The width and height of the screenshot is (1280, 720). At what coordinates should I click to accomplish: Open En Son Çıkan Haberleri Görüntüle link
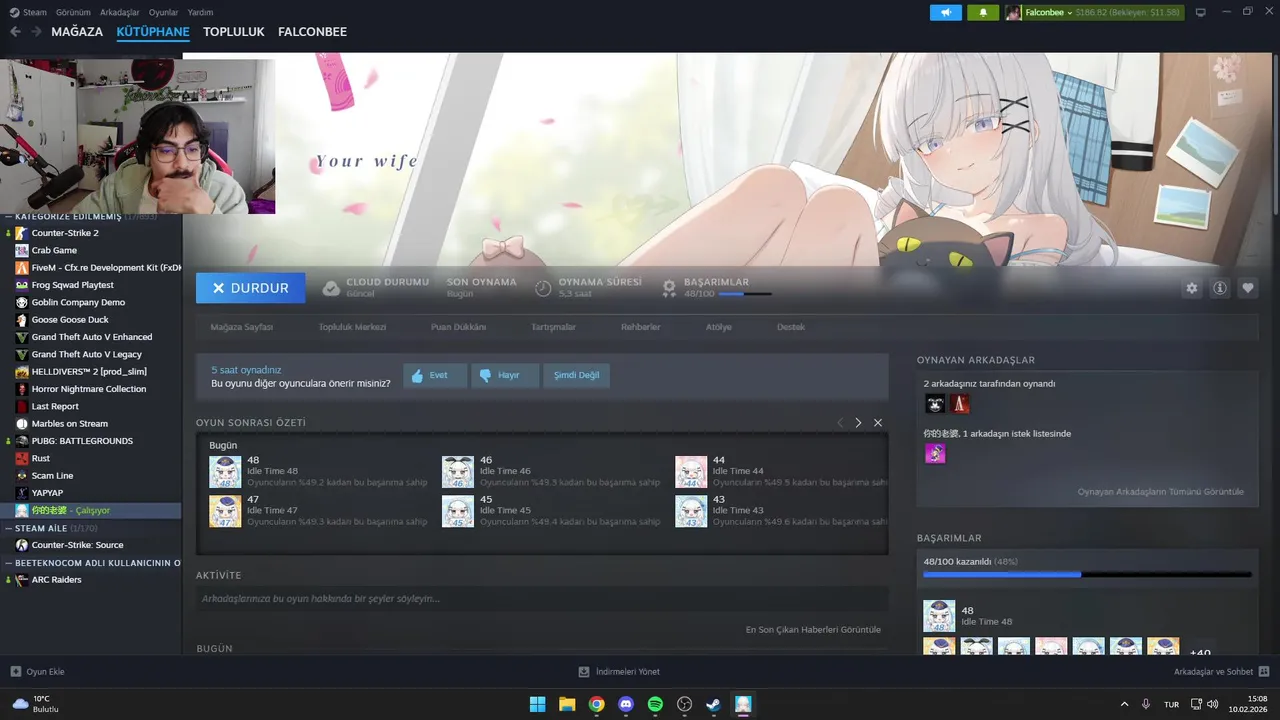coord(813,630)
